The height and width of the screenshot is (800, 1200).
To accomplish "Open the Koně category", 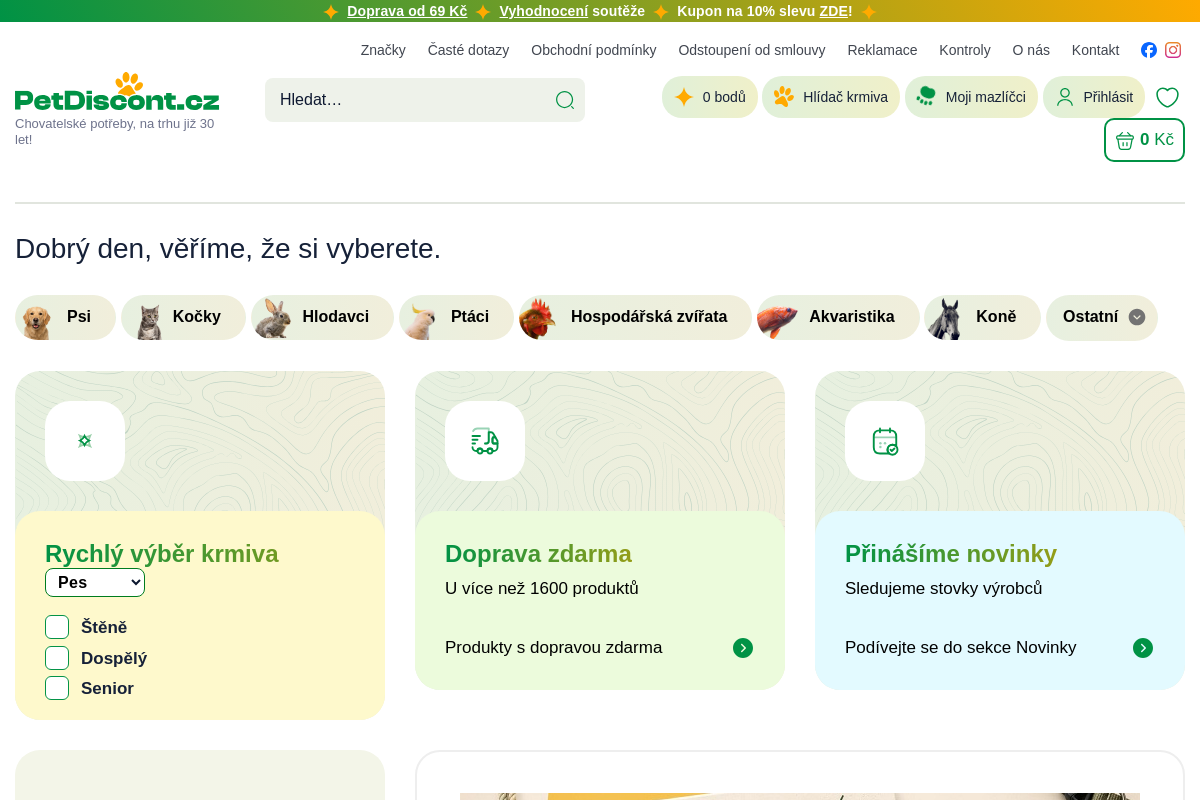I will tap(982, 317).
